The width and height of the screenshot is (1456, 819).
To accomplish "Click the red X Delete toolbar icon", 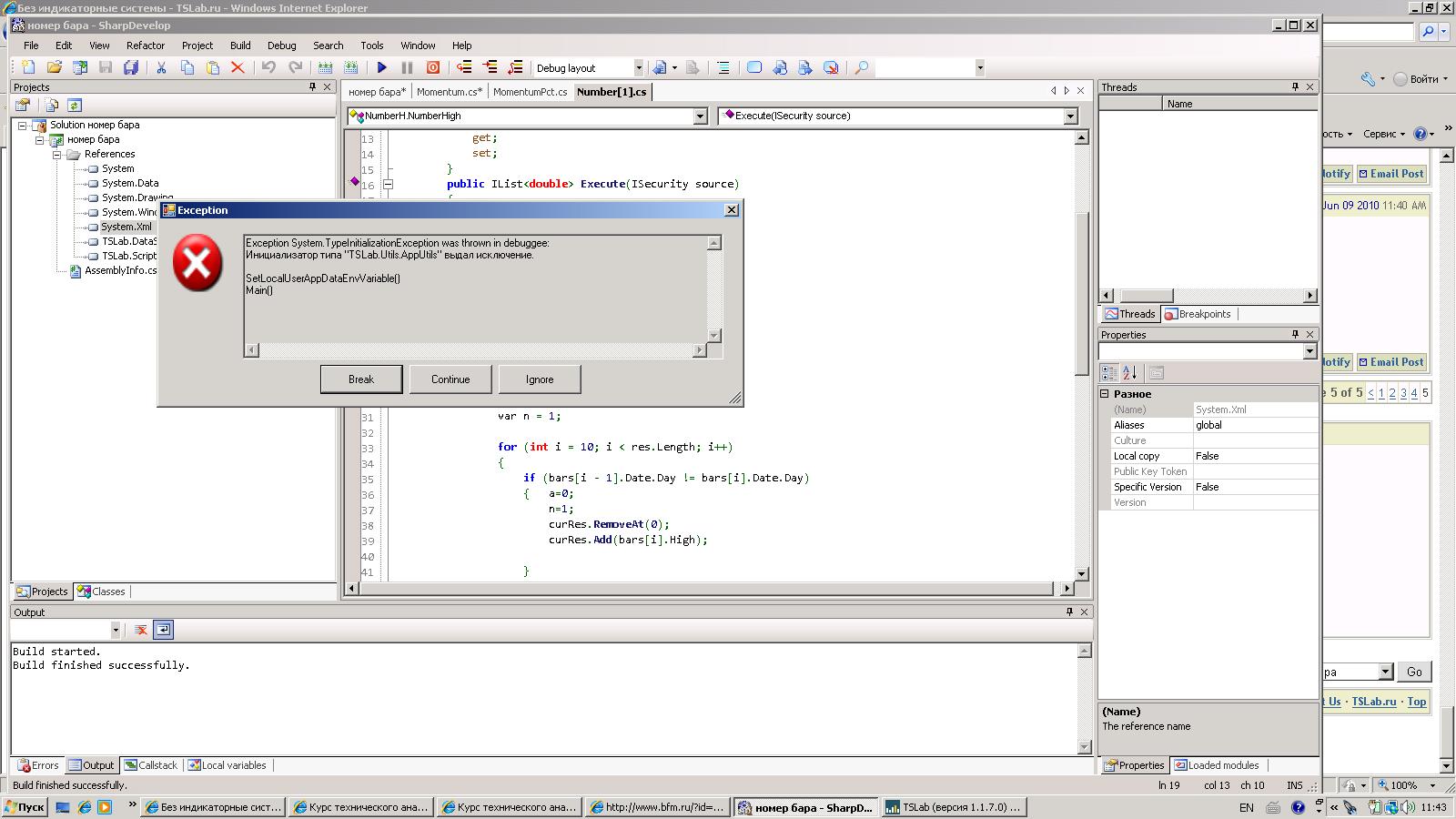I will [238, 67].
